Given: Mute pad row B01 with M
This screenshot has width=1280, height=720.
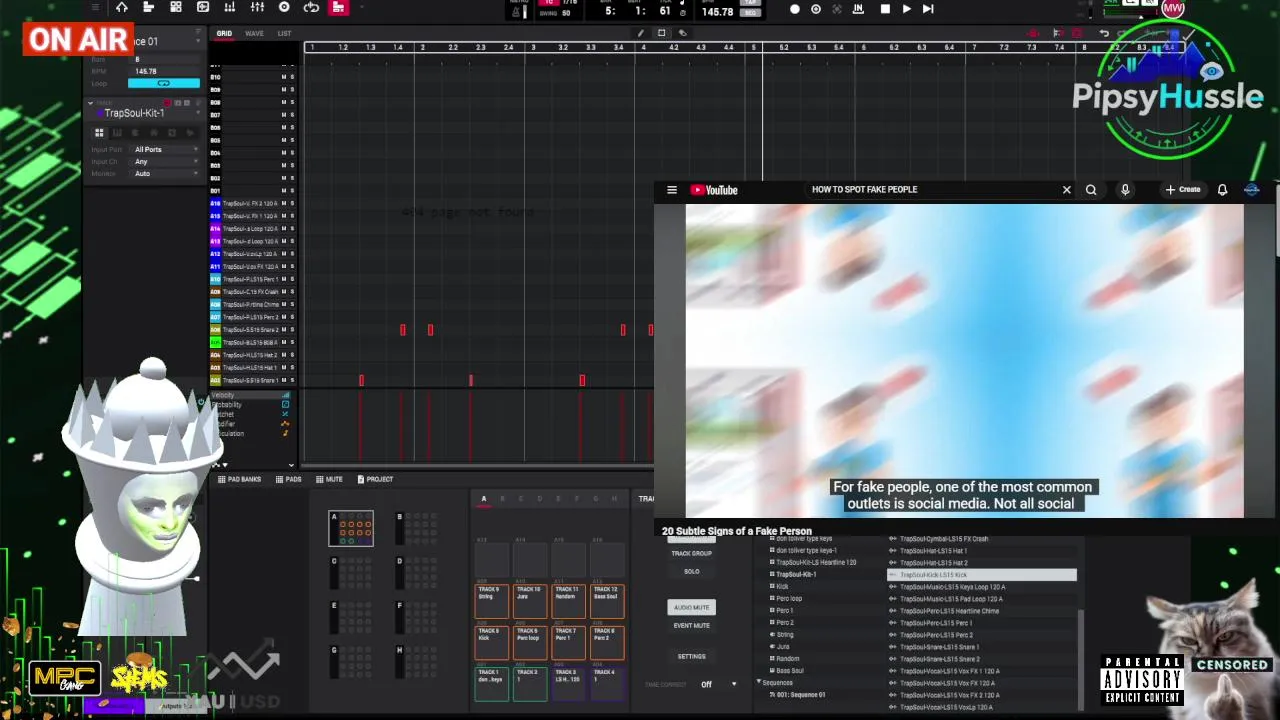Looking at the screenshot, I should click(283, 191).
